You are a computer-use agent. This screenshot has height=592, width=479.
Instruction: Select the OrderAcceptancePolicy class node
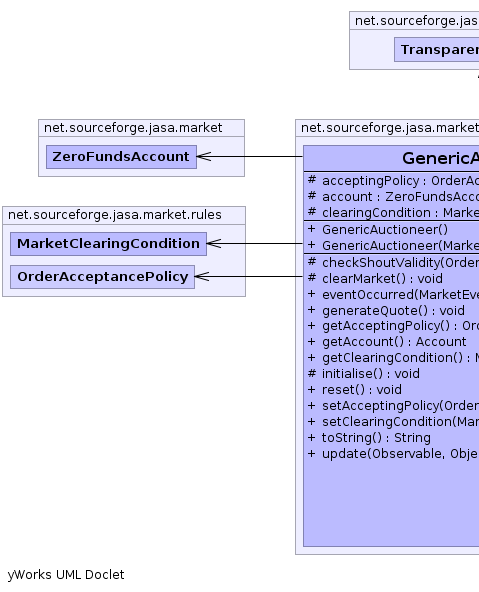pyautogui.click(x=102, y=277)
